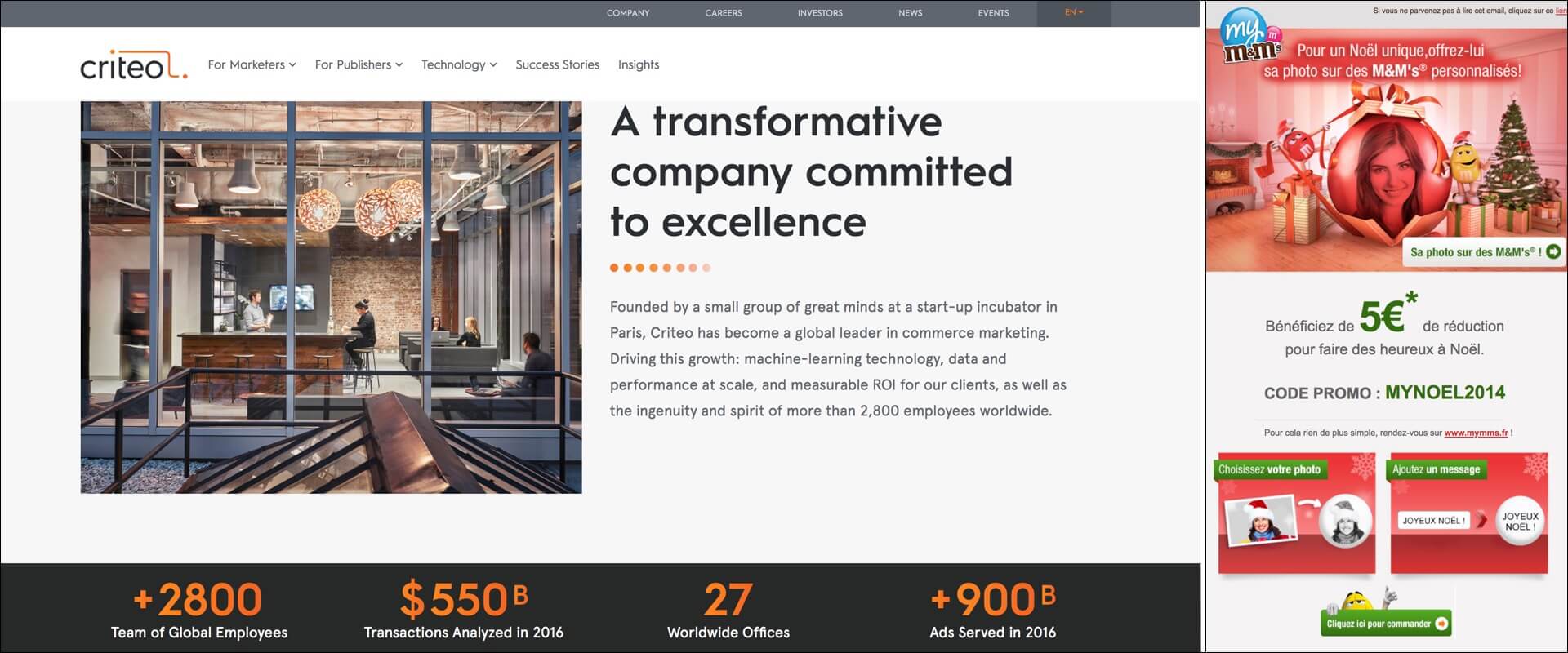Open the Investors link

pos(820,13)
